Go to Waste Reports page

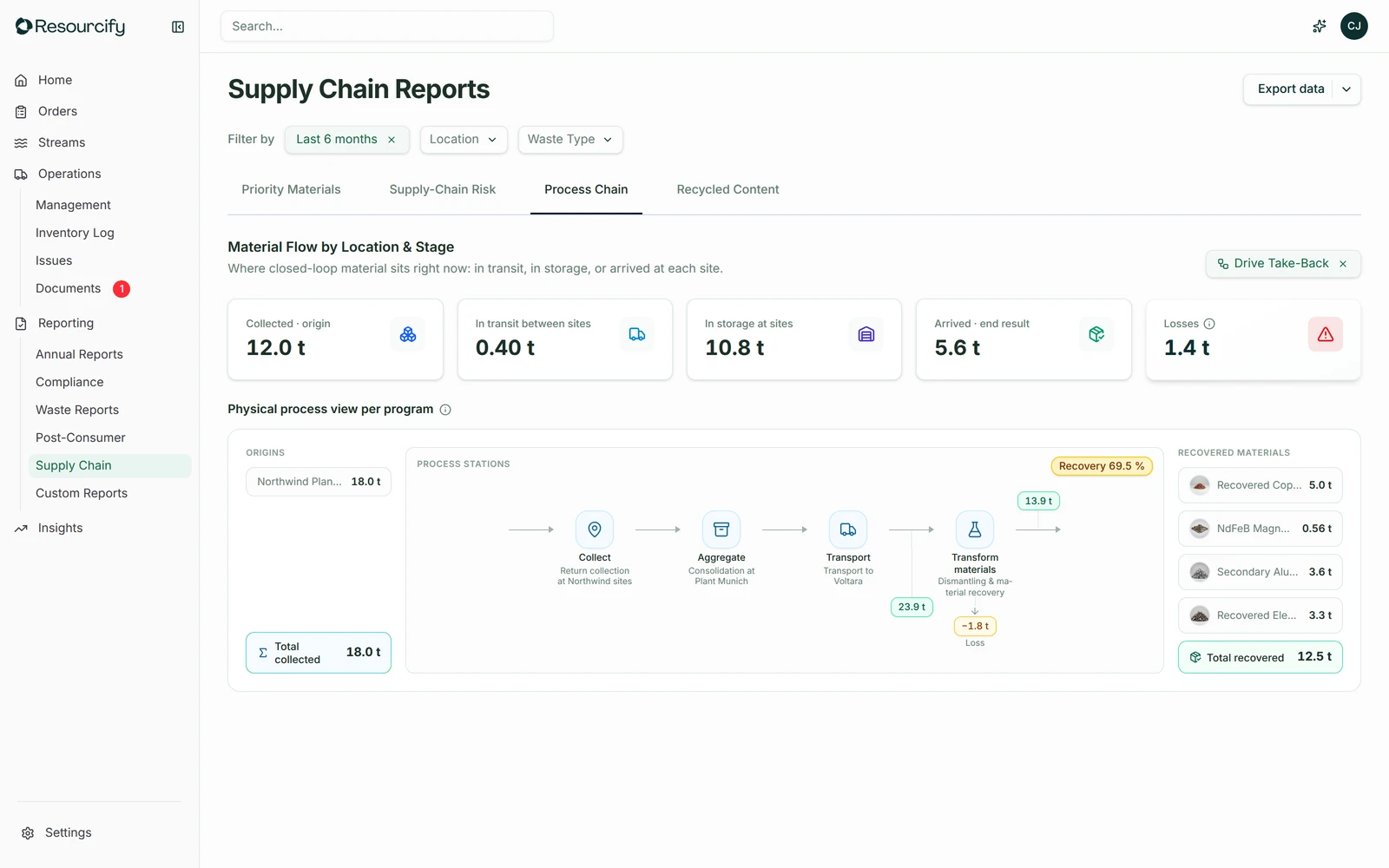click(77, 410)
